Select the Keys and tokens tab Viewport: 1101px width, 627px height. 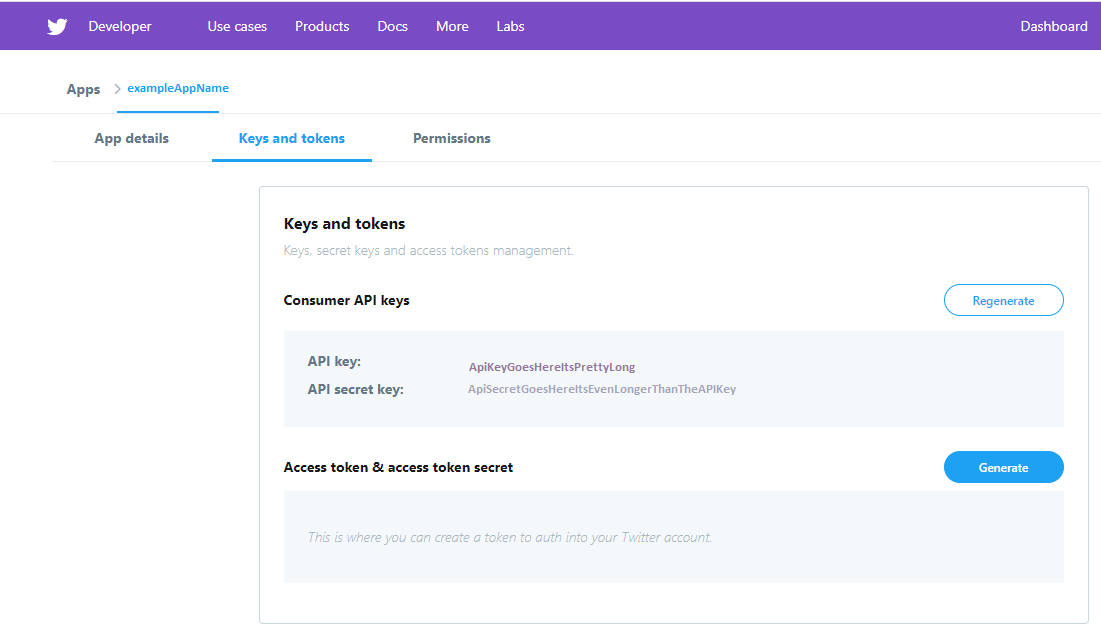tap(292, 138)
